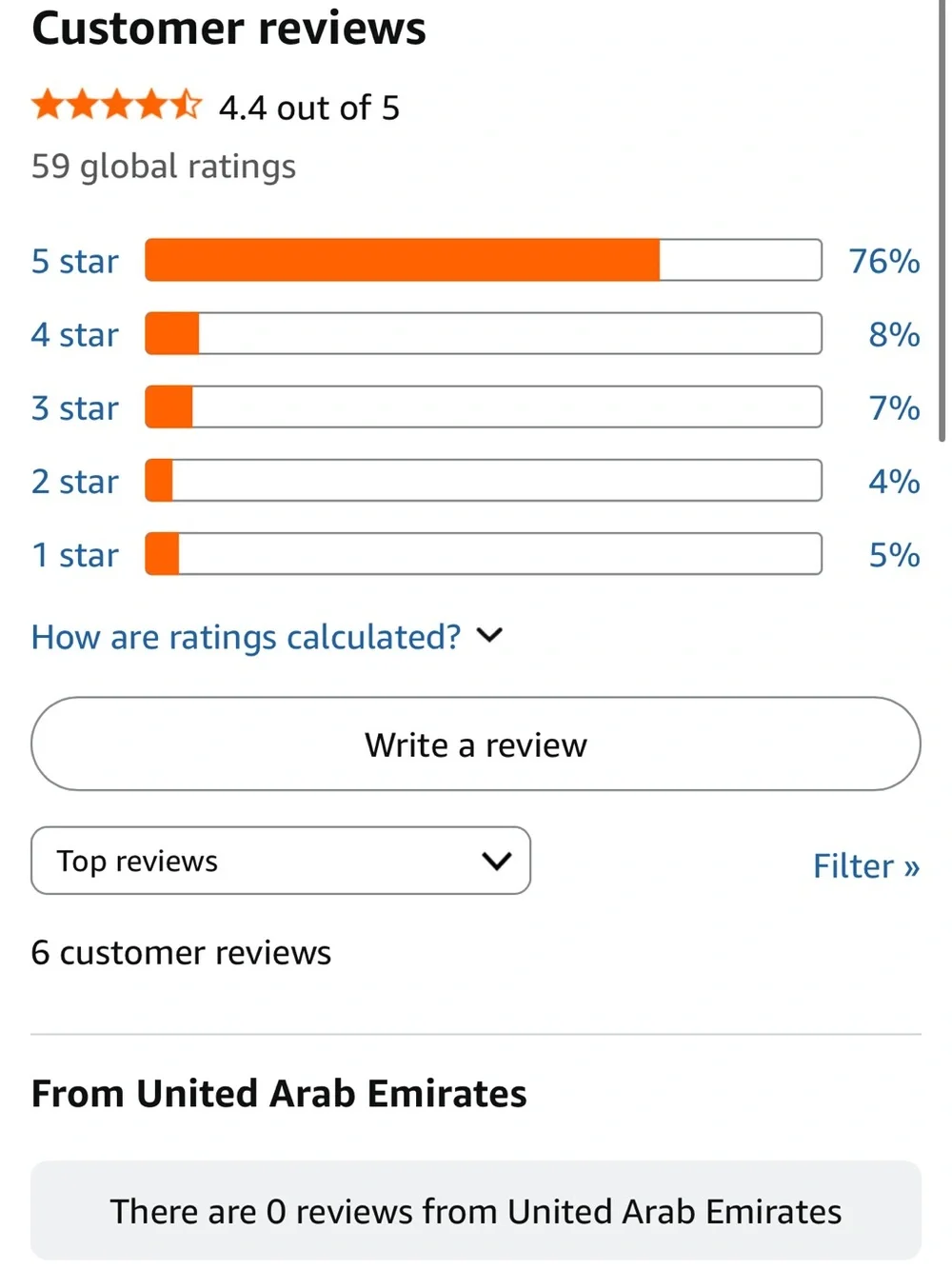Click the dropdown arrow in Top reviews box
The image size is (952, 1269).
(497, 862)
